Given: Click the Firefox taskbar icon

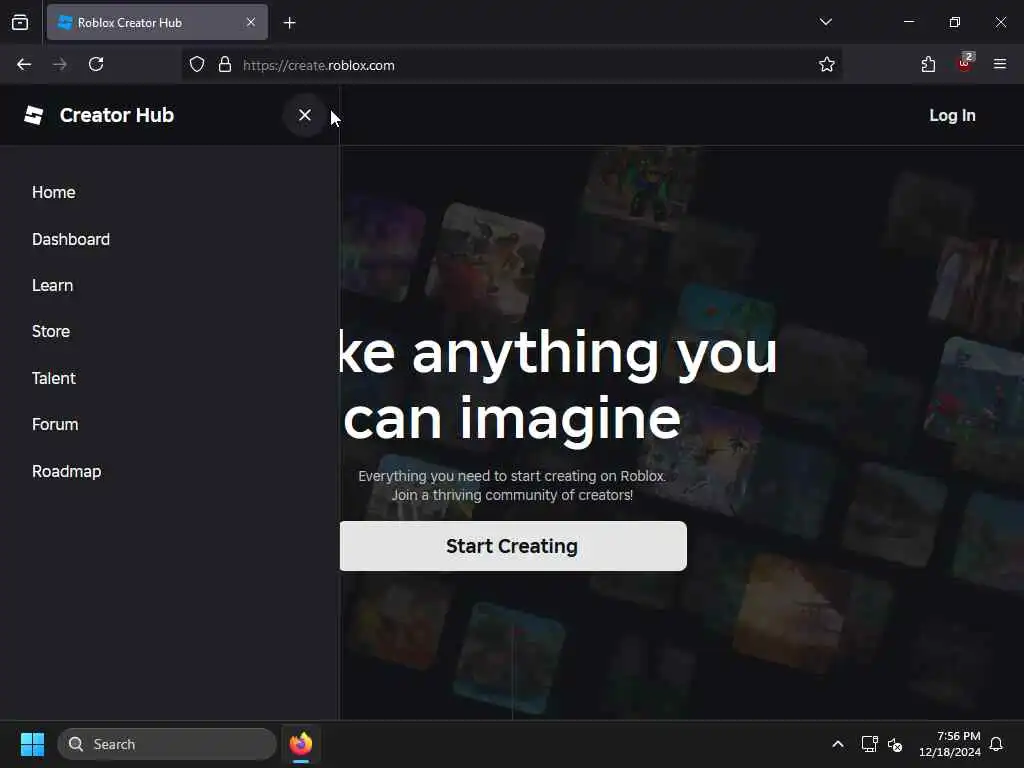Looking at the screenshot, I should (x=301, y=744).
